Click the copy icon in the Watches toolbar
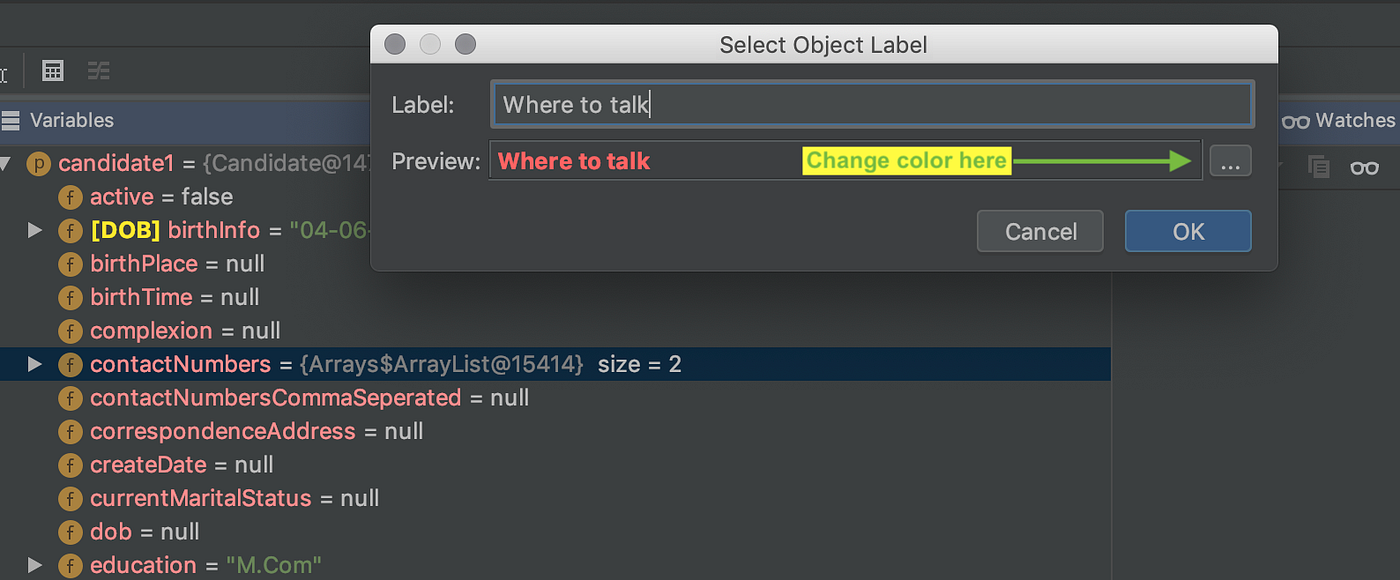The height and width of the screenshot is (580, 1400). (x=1318, y=167)
